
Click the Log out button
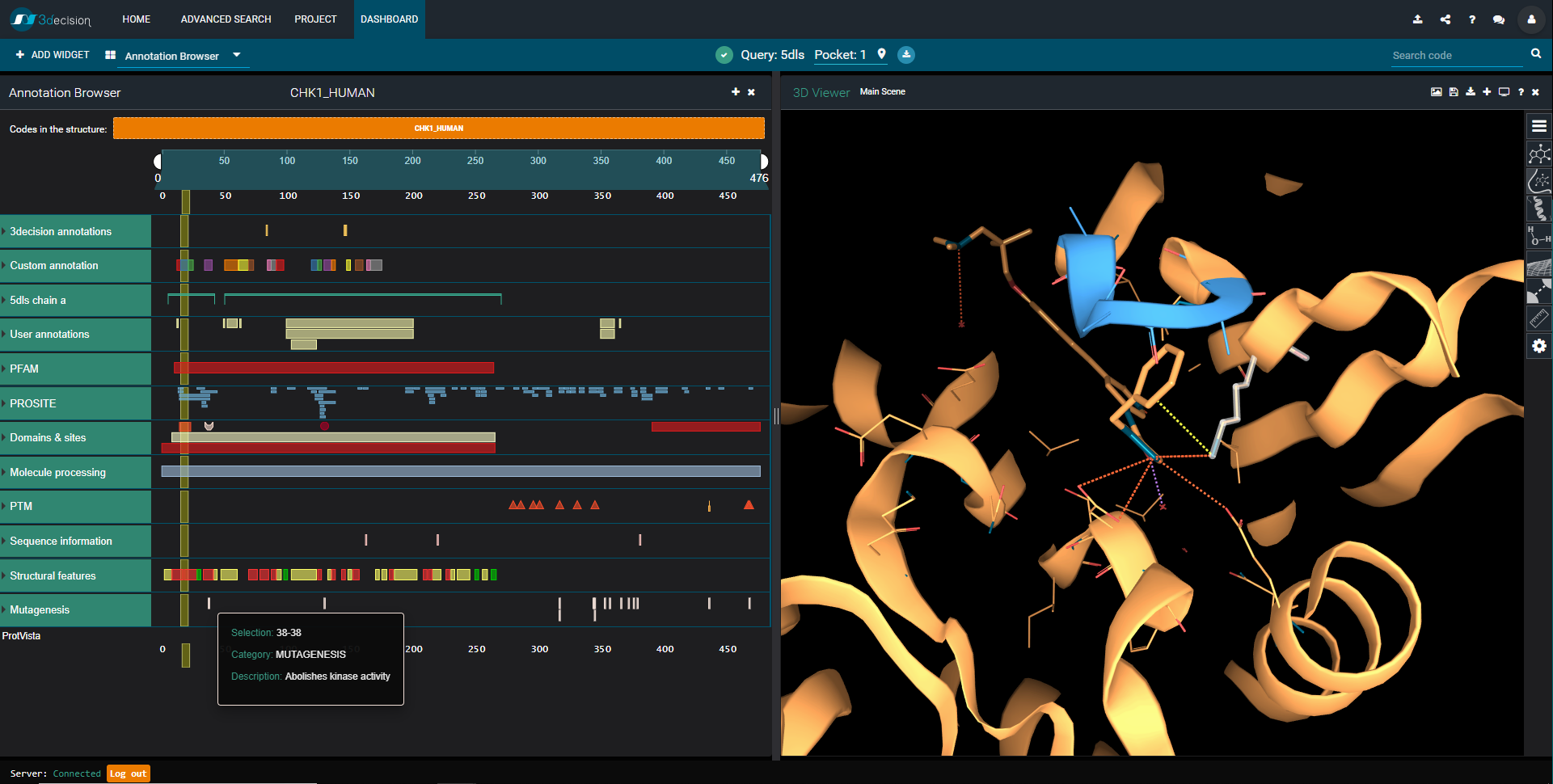[127, 773]
